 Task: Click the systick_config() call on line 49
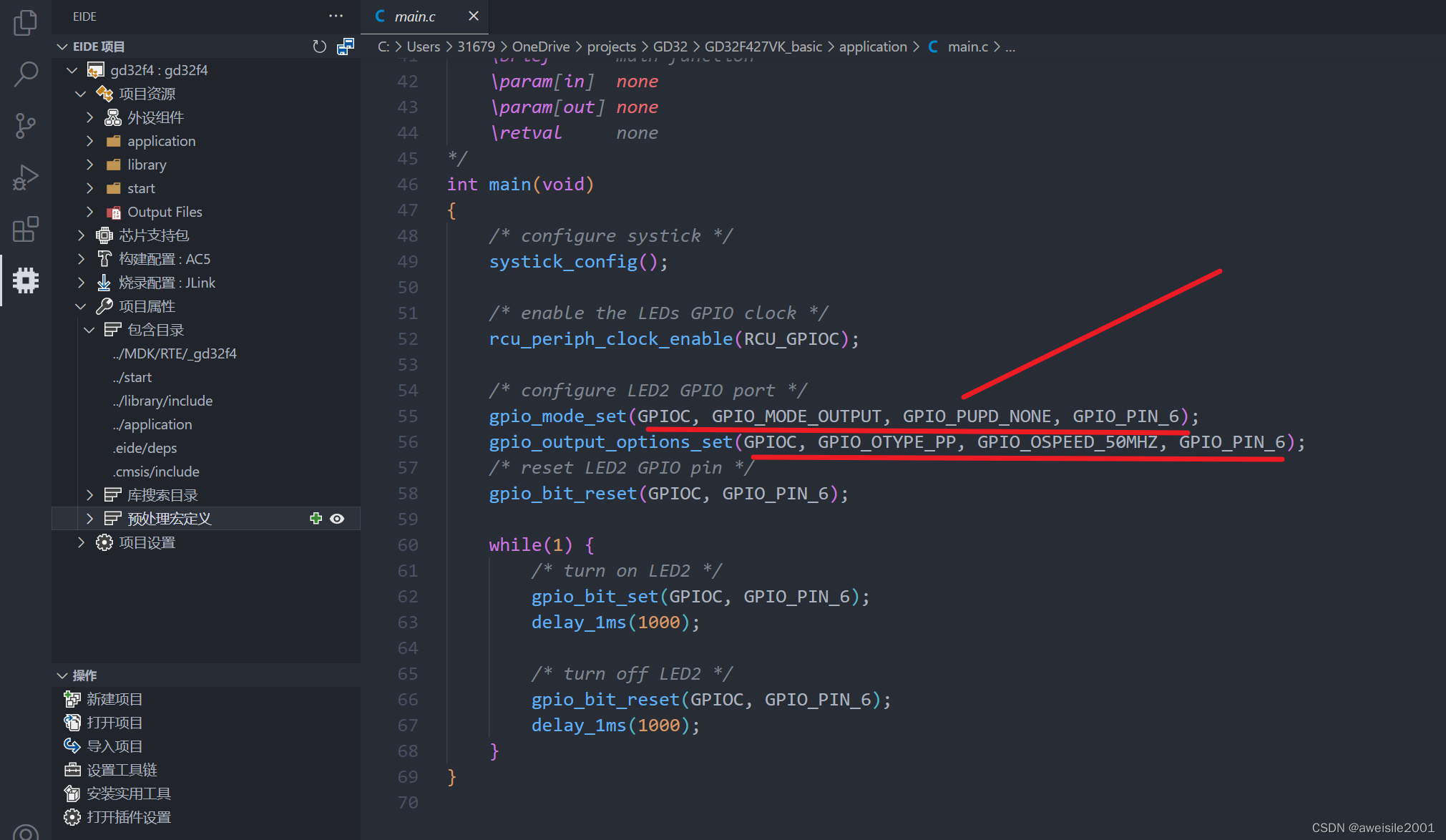tap(578, 262)
